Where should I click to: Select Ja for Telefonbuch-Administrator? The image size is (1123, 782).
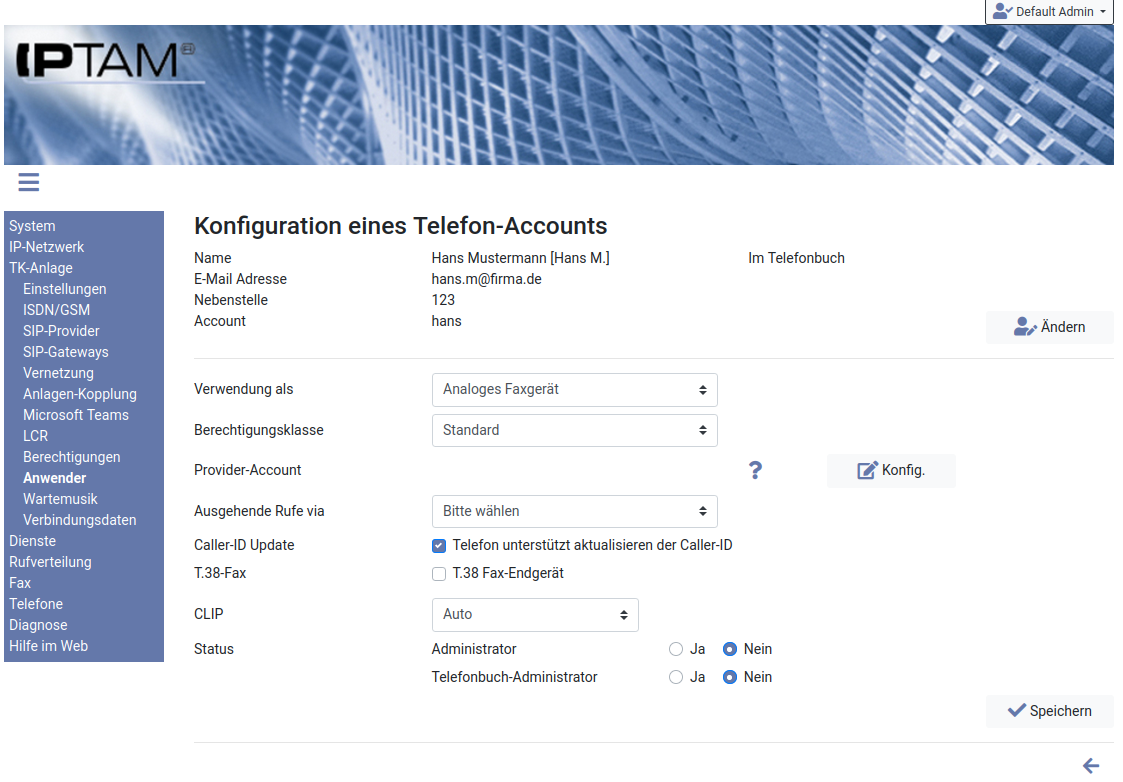tap(676, 677)
